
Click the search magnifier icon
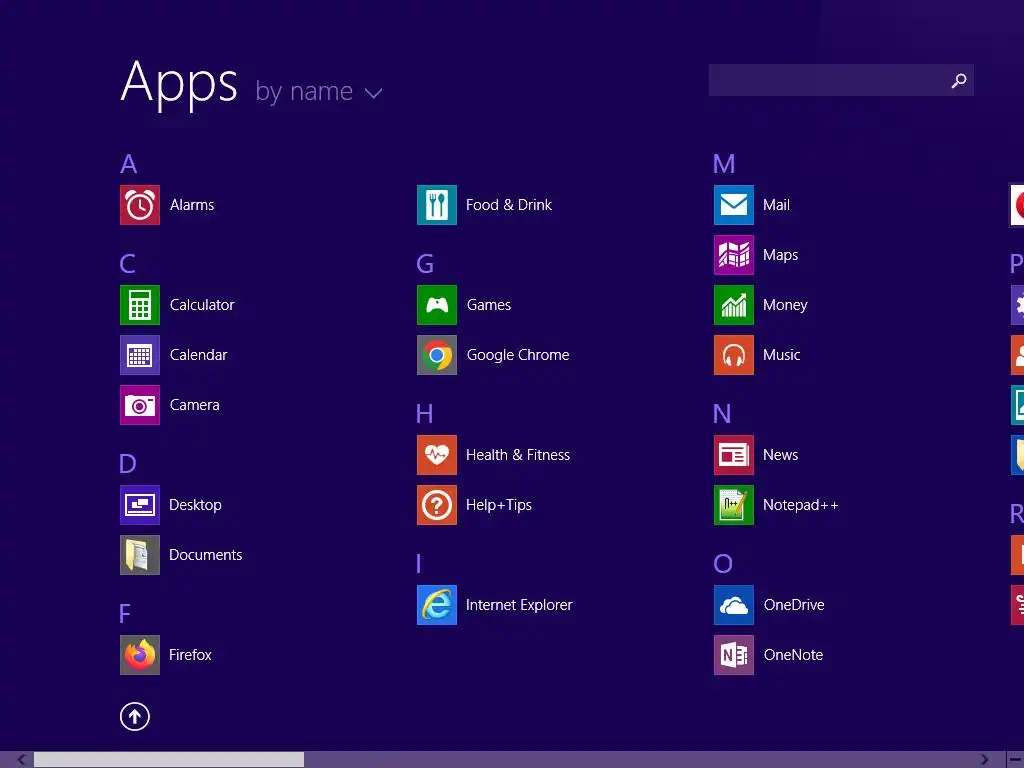click(x=959, y=80)
